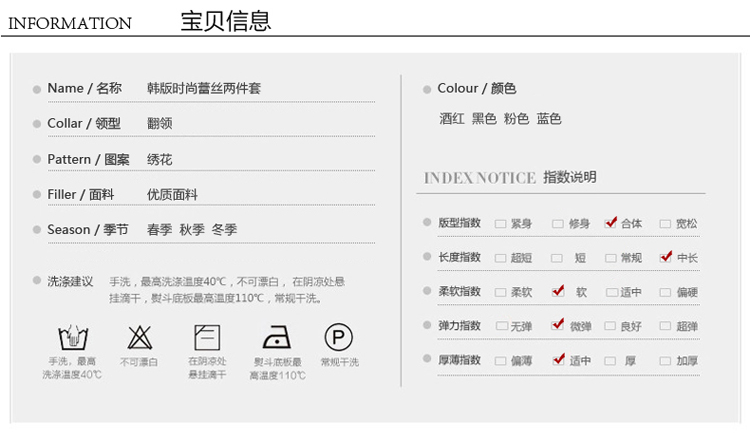Click the do-not-bleach triangle icon
Viewport: 750px width, 435px height.
[x=138, y=336]
